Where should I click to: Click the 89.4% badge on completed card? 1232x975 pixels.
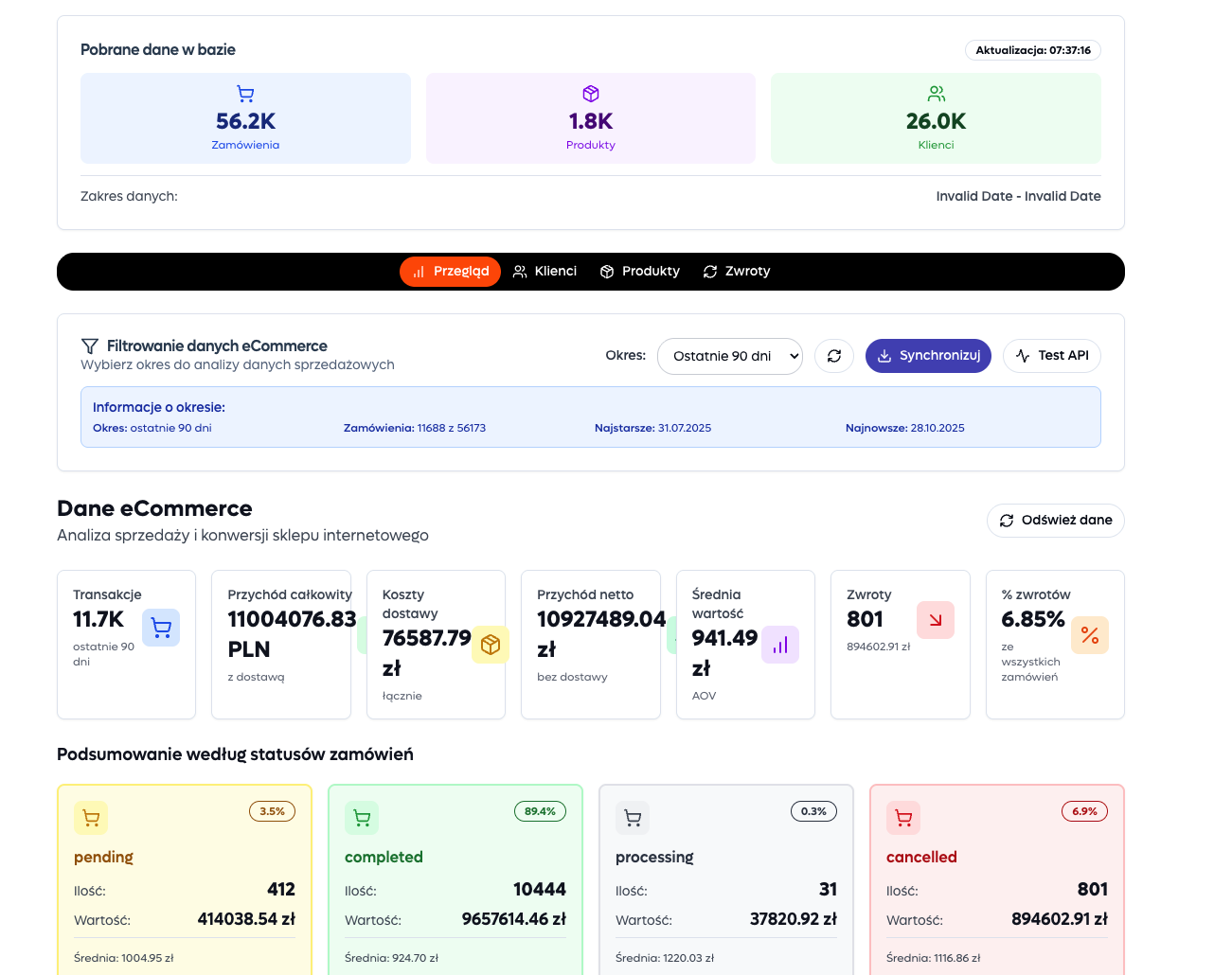pos(540,811)
